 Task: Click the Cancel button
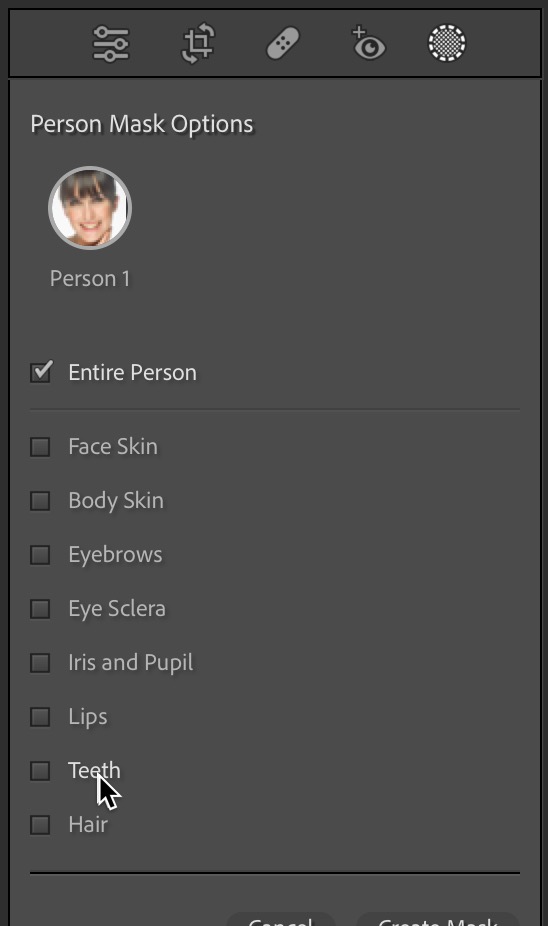coord(281,920)
